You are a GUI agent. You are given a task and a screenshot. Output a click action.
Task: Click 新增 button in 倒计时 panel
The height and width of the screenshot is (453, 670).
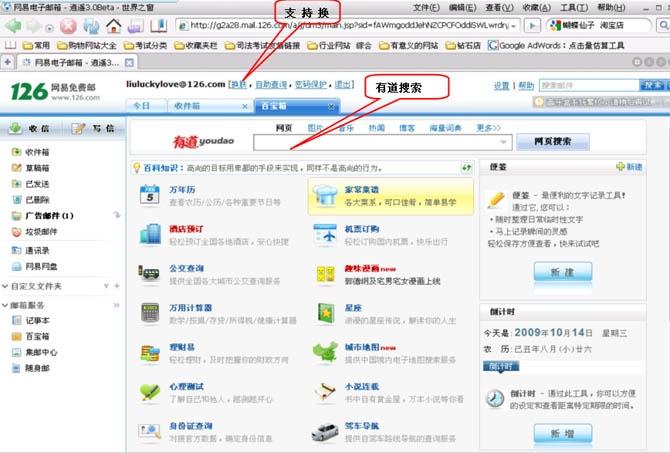[563, 434]
